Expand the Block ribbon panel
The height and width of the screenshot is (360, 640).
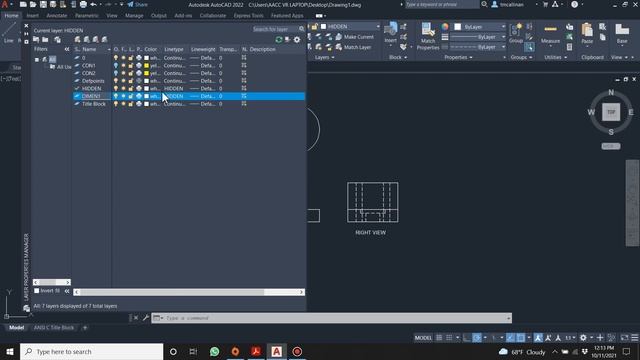click(x=398, y=57)
